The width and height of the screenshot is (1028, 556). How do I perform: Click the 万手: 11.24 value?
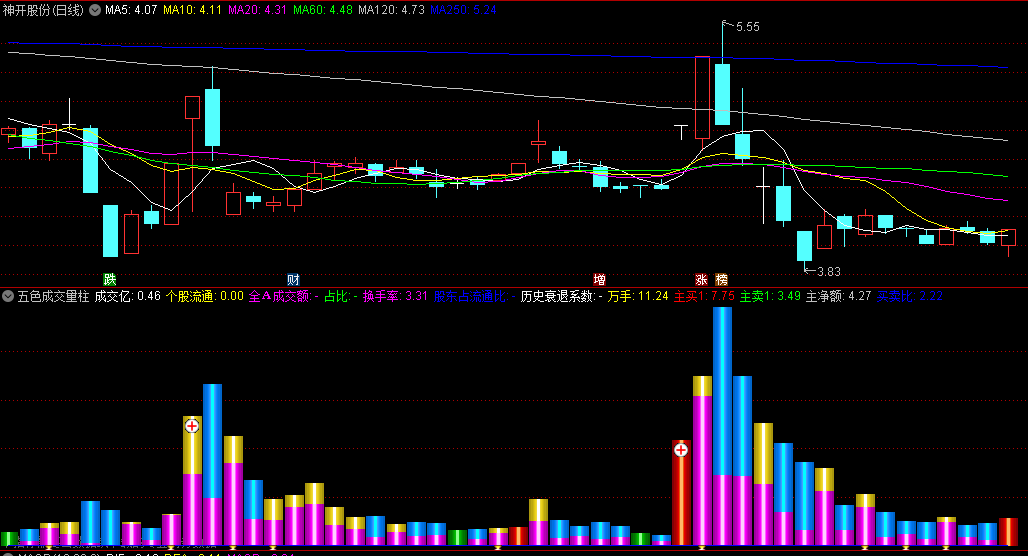(638, 296)
